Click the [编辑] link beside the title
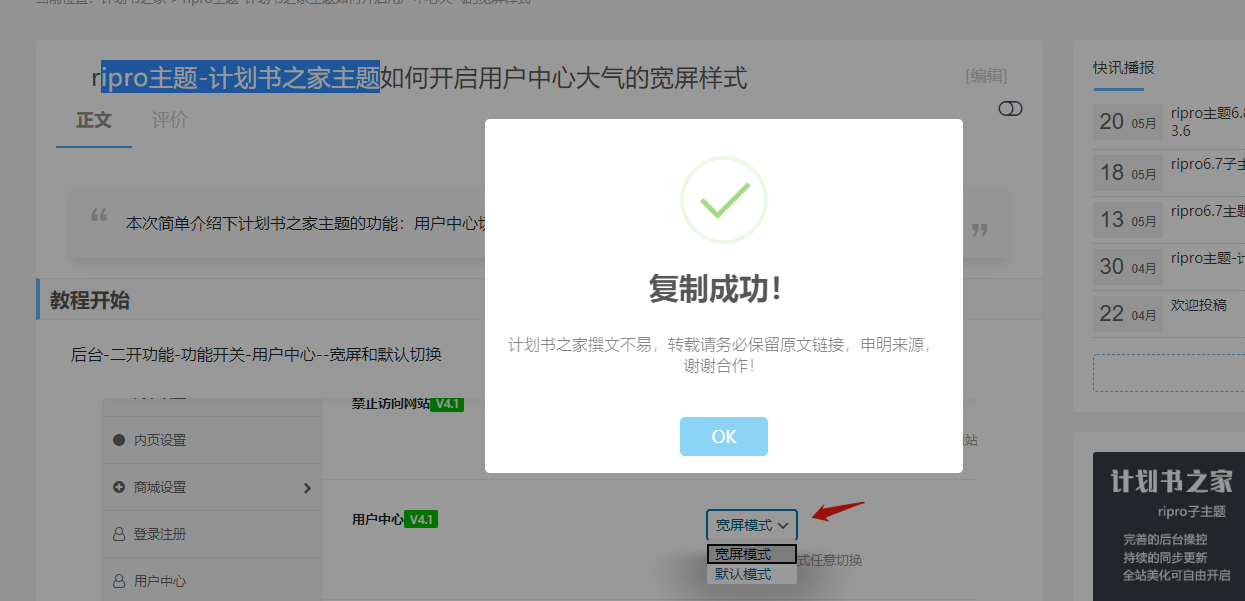This screenshot has width=1245, height=601. coord(986,76)
